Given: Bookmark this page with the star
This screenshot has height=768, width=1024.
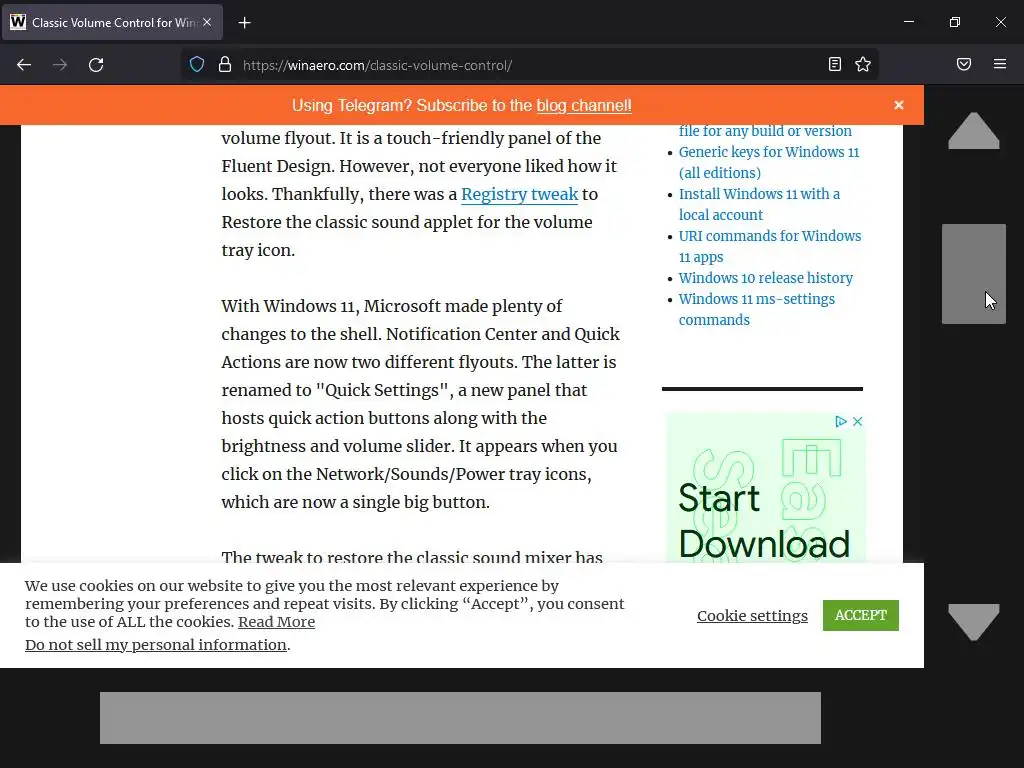Looking at the screenshot, I should [863, 64].
